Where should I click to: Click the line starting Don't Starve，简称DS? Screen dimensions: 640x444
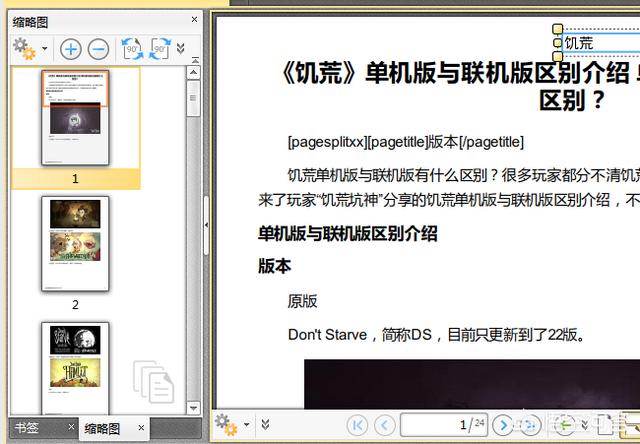437,335
